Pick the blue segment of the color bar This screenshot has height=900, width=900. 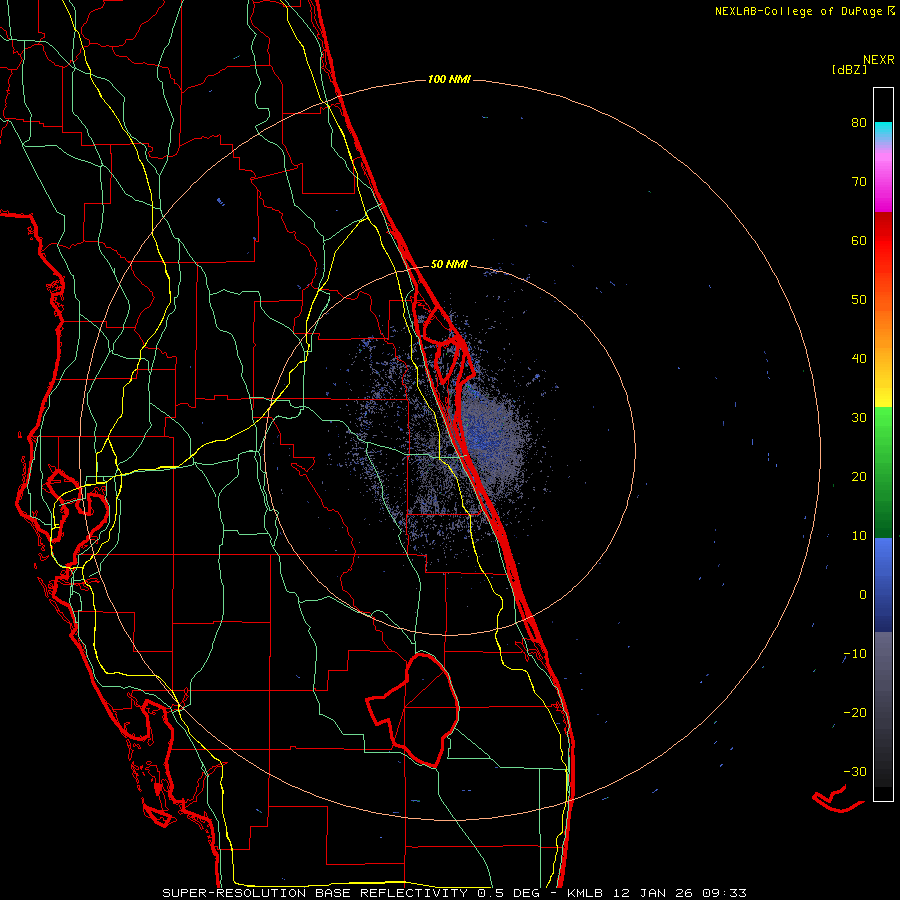pos(883,585)
